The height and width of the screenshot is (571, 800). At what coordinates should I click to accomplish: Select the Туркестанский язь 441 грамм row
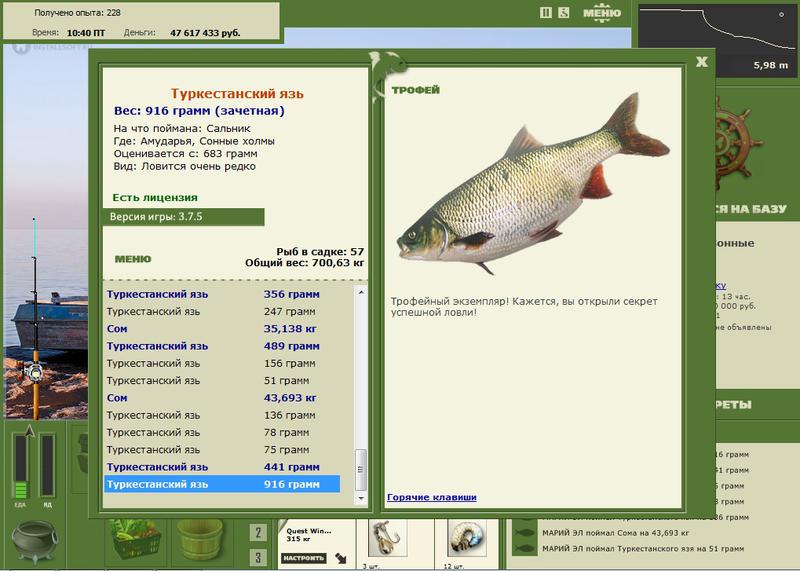pyautogui.click(x=222, y=467)
